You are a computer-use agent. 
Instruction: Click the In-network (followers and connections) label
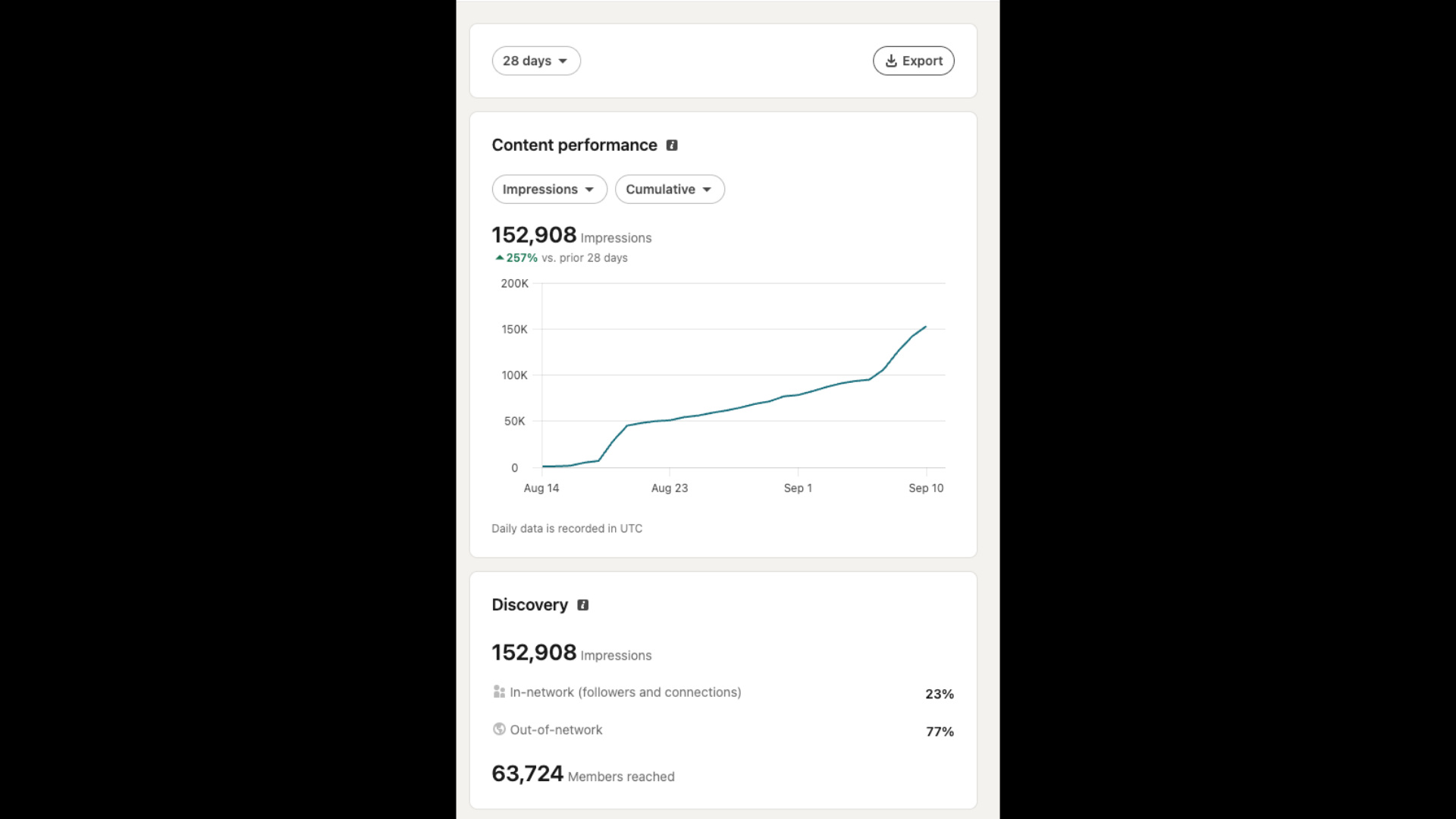pos(626,692)
